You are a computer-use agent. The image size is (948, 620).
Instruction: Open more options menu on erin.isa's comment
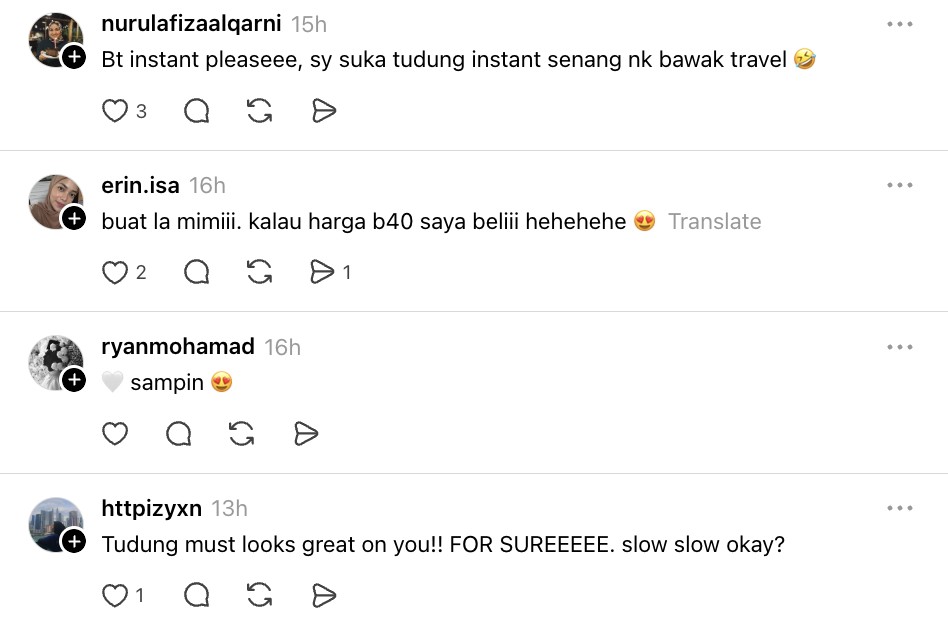(x=900, y=185)
